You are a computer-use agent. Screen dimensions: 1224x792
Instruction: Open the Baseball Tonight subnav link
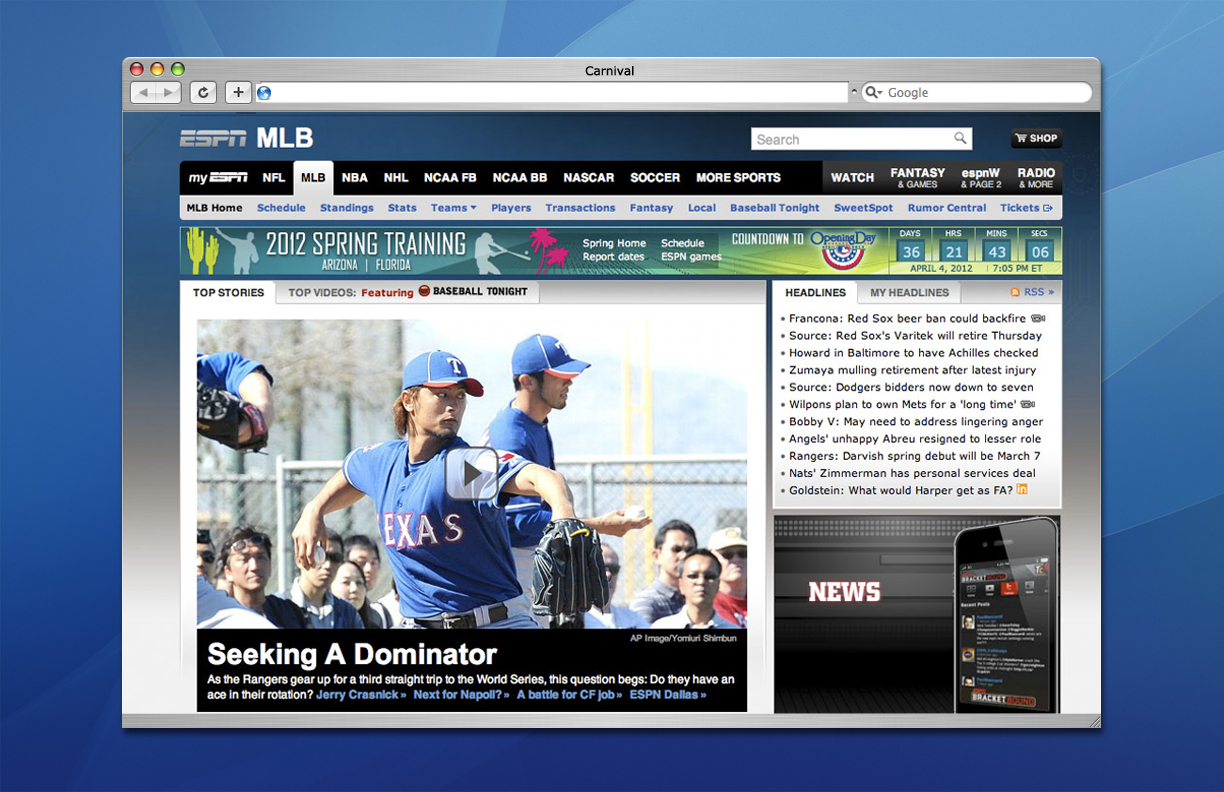coord(775,208)
